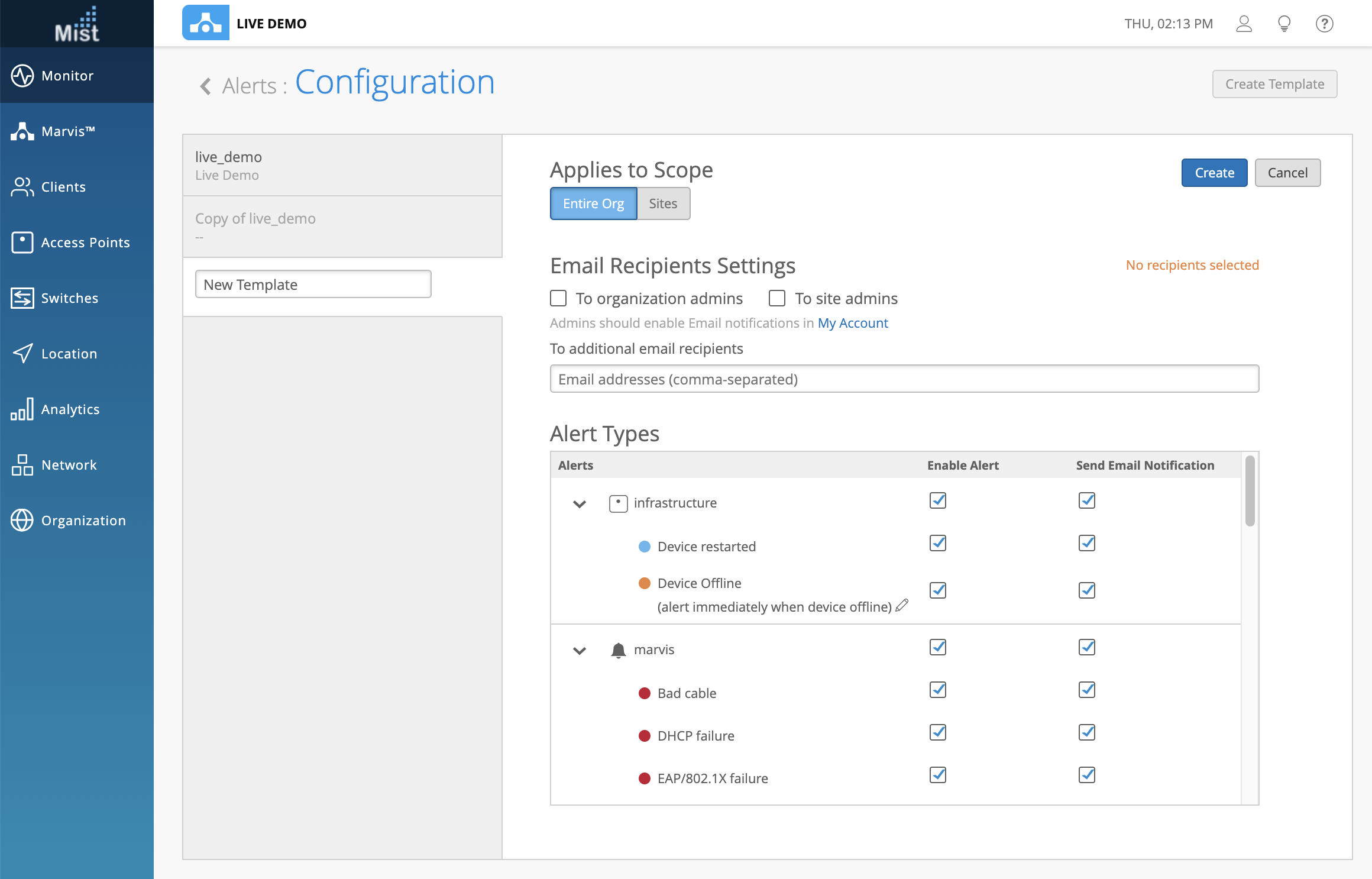Image resolution: width=1372 pixels, height=879 pixels.
Task: Click the user account icon
Action: pos(1244,24)
